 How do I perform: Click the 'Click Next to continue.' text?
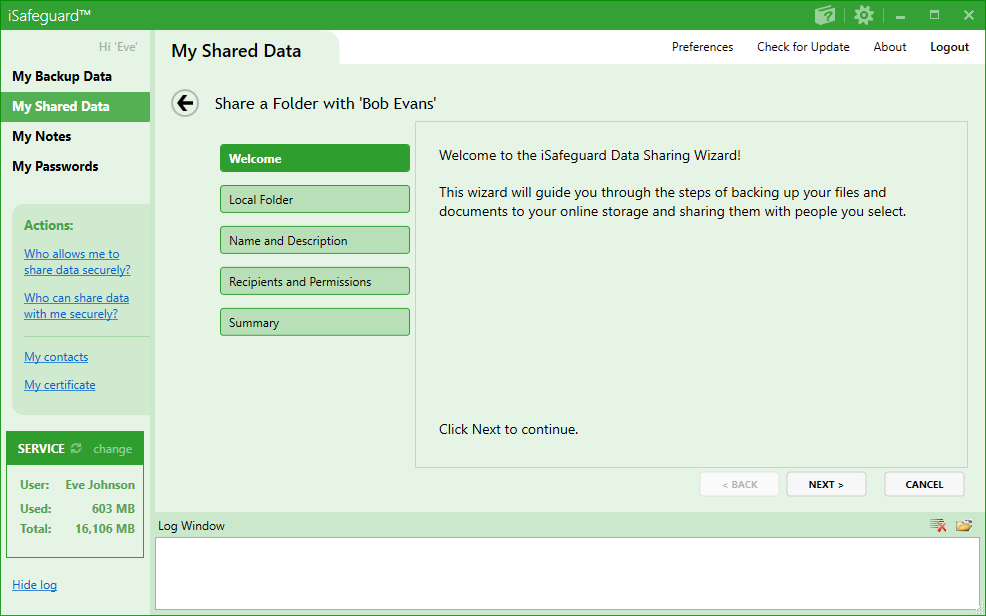[x=509, y=429]
